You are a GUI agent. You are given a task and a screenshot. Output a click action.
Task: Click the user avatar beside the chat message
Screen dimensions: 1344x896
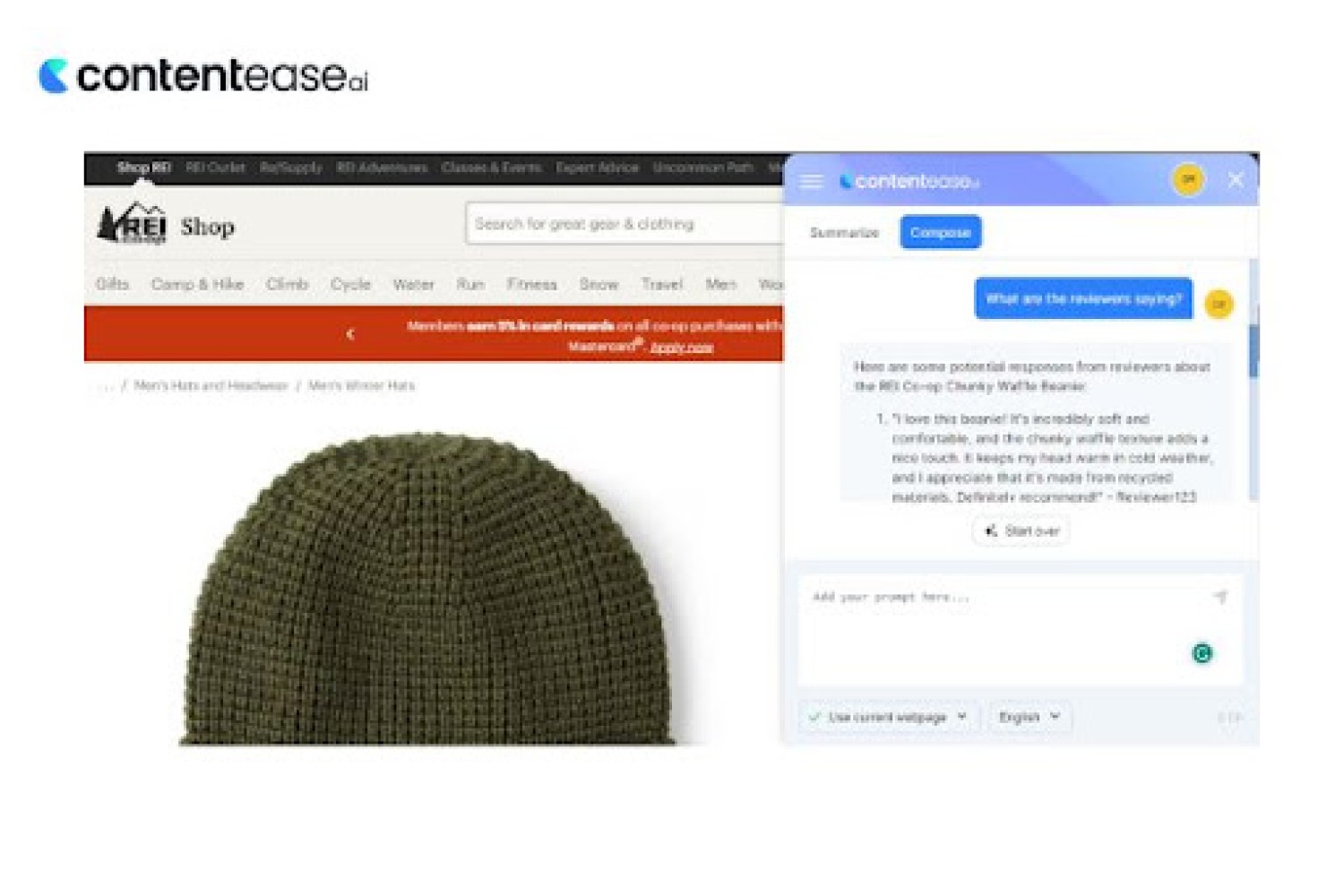pyautogui.click(x=1219, y=304)
